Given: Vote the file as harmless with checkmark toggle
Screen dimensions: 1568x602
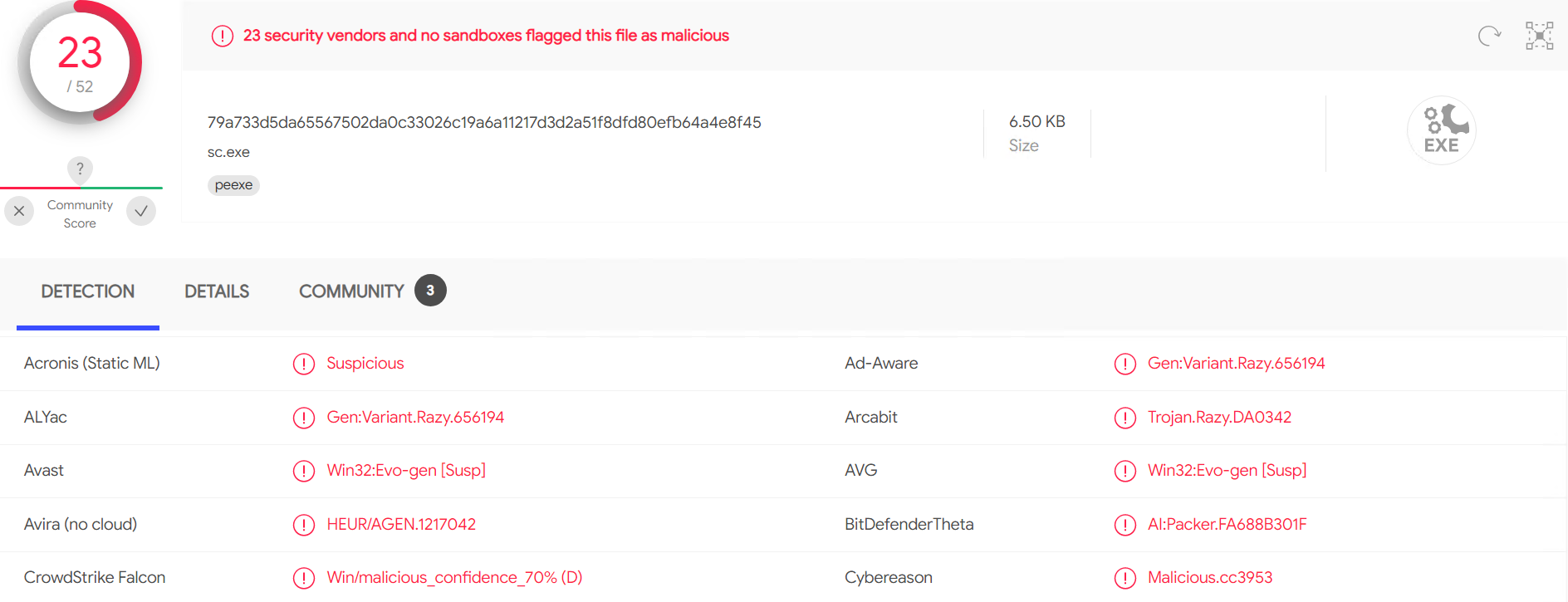Looking at the screenshot, I should point(141,211).
